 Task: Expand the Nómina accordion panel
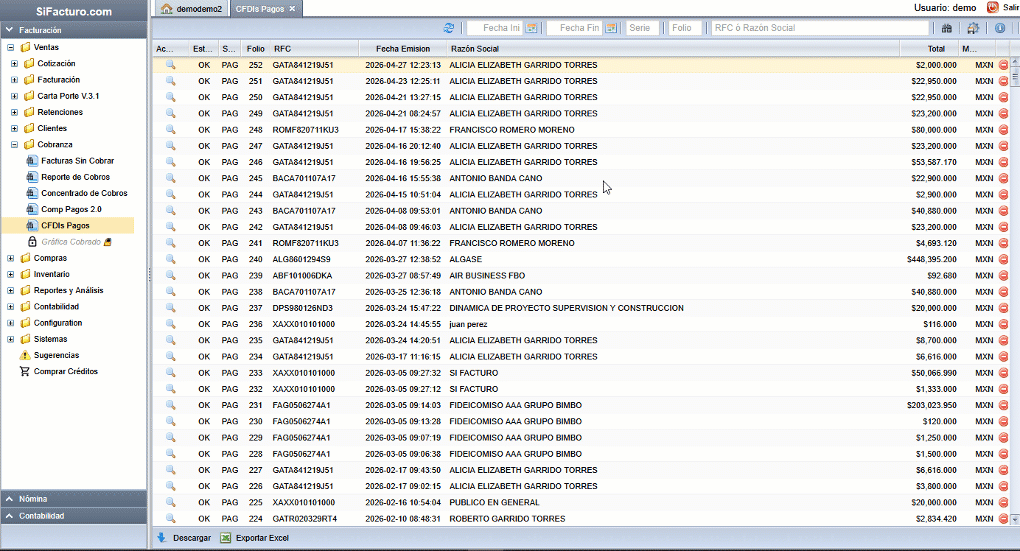click(x=74, y=498)
